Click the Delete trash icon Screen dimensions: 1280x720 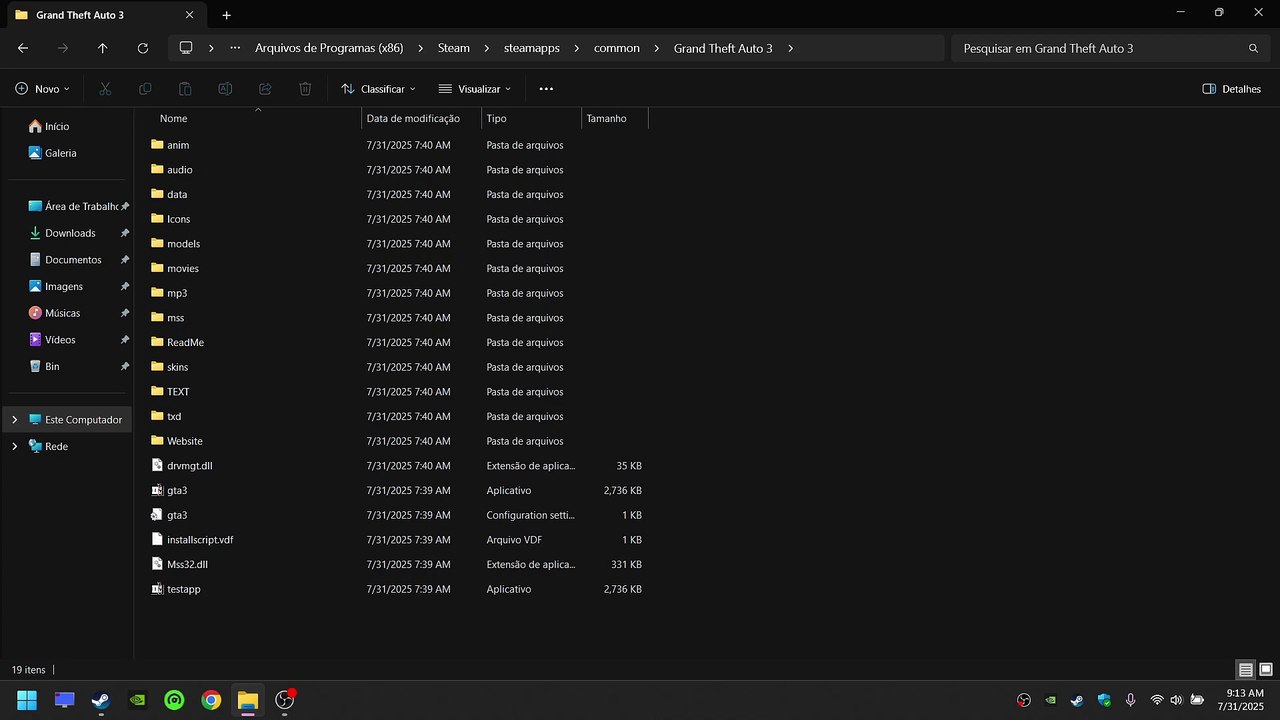(x=305, y=89)
